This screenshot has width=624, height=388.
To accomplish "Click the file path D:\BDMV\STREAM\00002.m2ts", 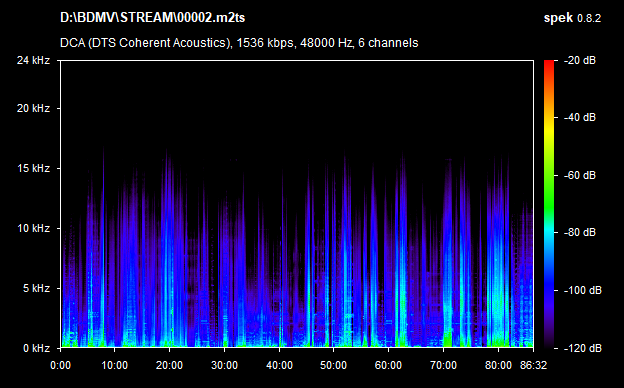I will point(152,18).
